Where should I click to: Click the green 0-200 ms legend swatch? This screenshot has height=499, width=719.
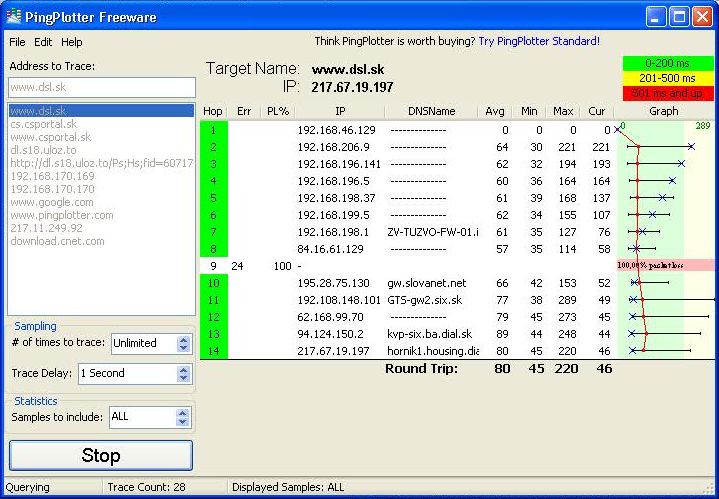[x=667, y=64]
